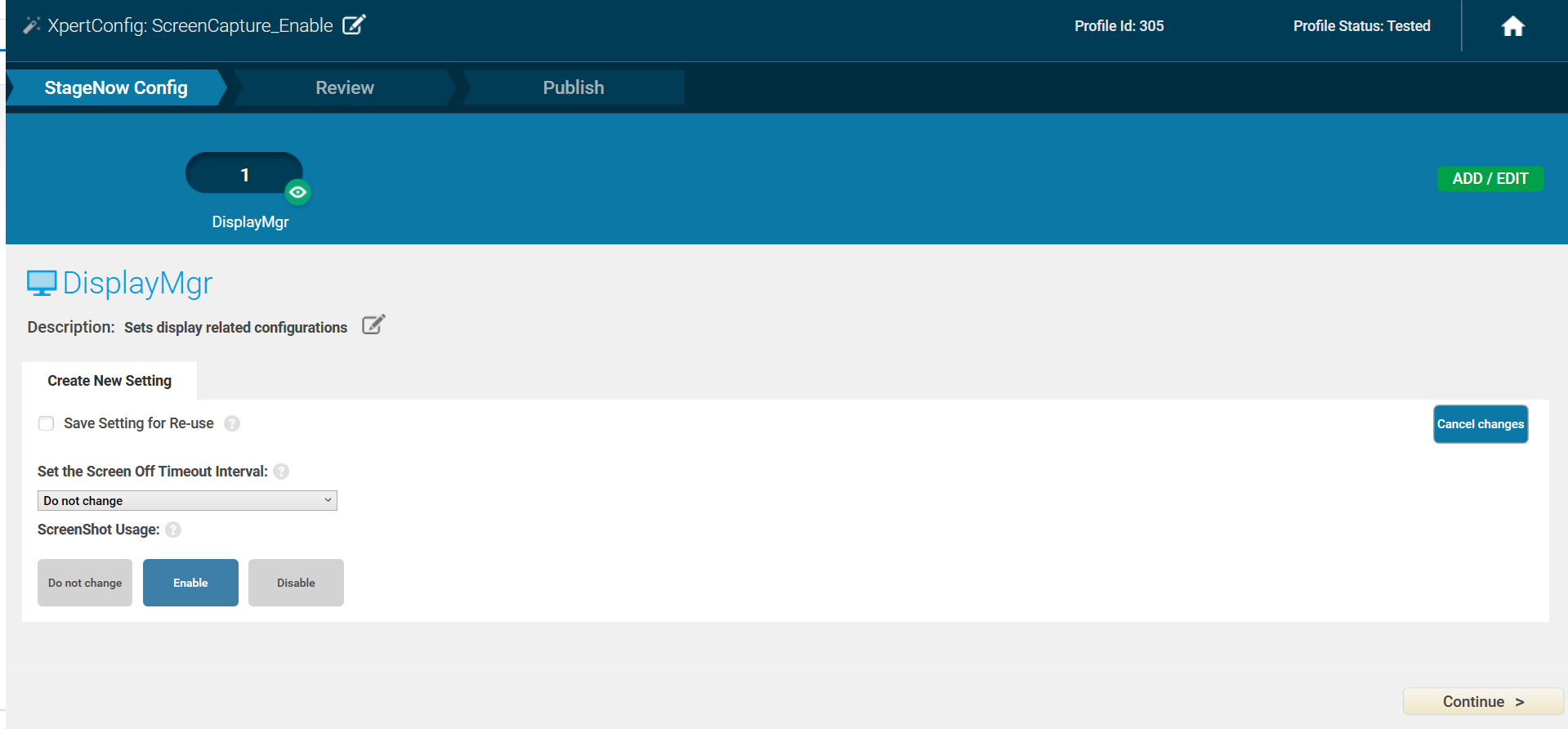Go to StageNow Config step
1568x729 pixels.
tap(116, 87)
